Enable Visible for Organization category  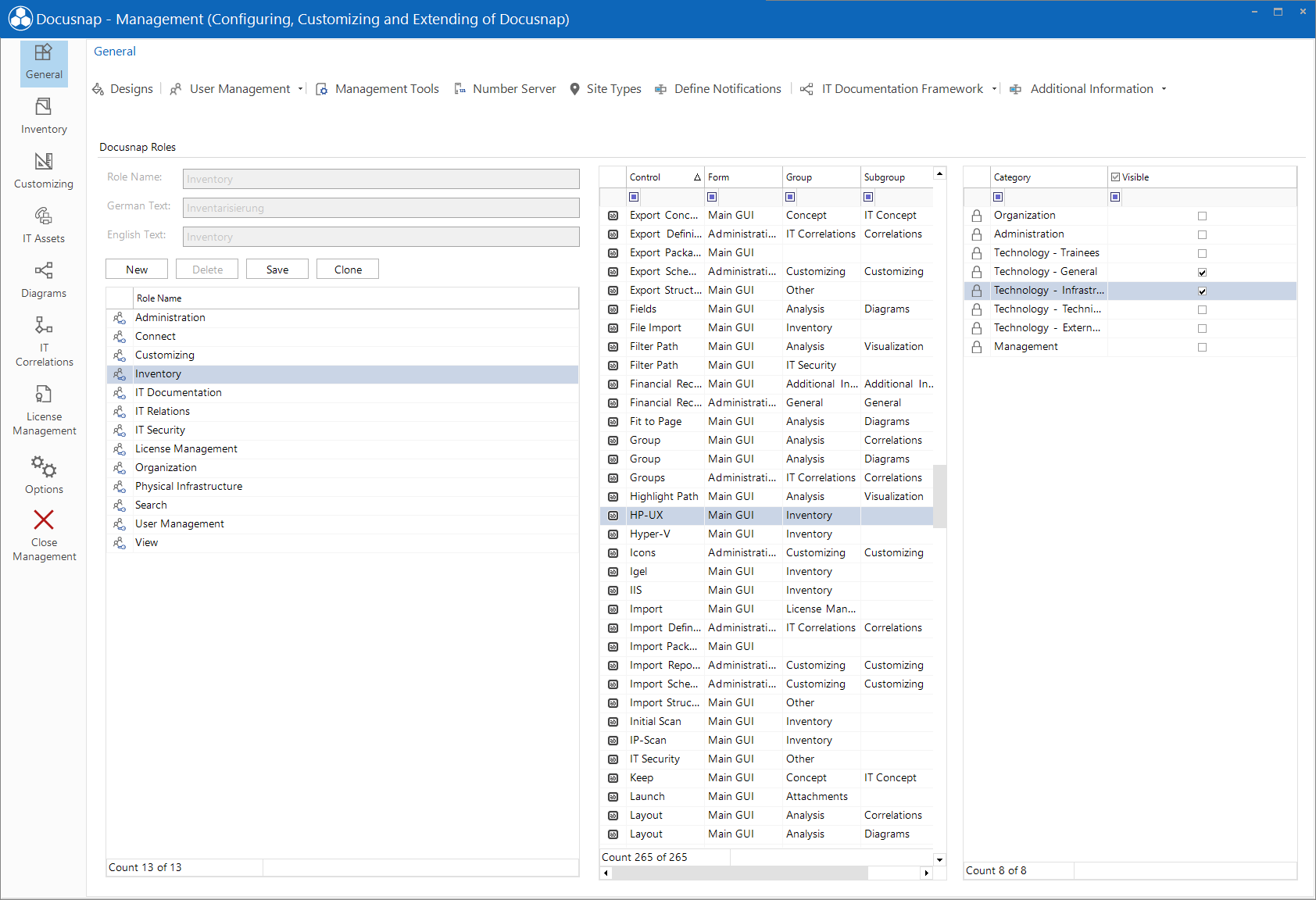coord(1203,216)
